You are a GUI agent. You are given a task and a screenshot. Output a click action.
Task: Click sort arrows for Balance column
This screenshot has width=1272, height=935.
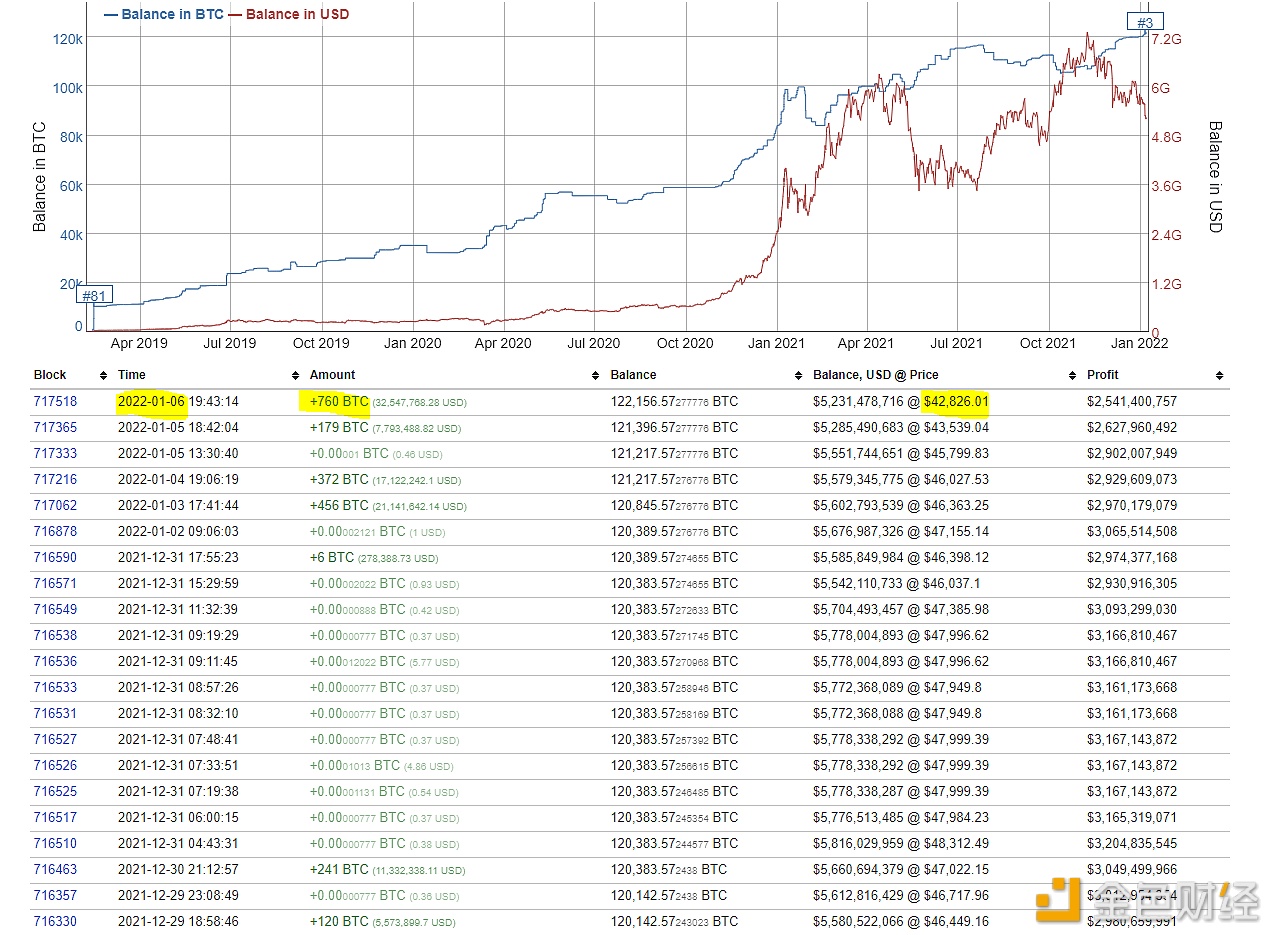(799, 376)
